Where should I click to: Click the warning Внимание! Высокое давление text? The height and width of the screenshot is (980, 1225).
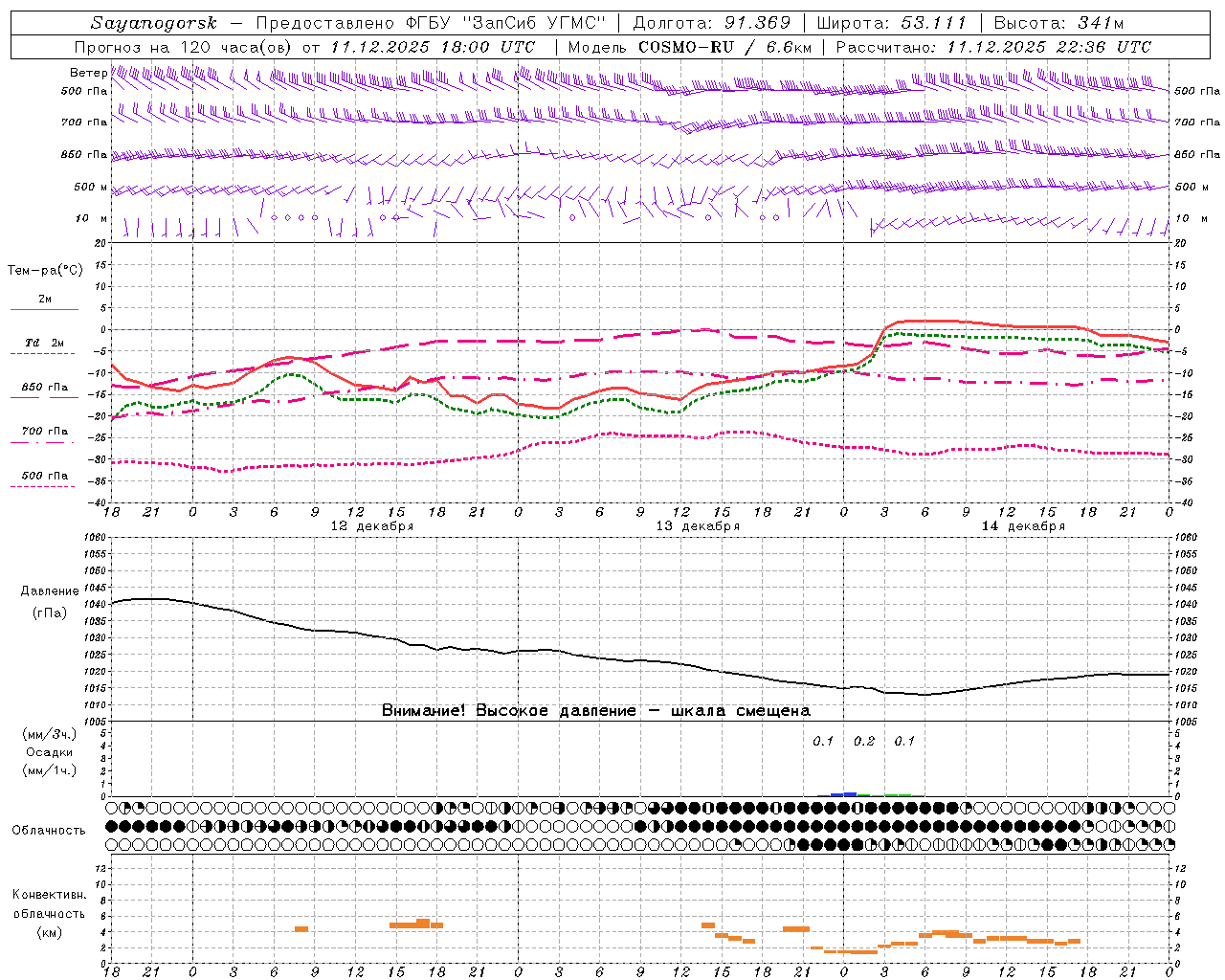[x=509, y=711]
